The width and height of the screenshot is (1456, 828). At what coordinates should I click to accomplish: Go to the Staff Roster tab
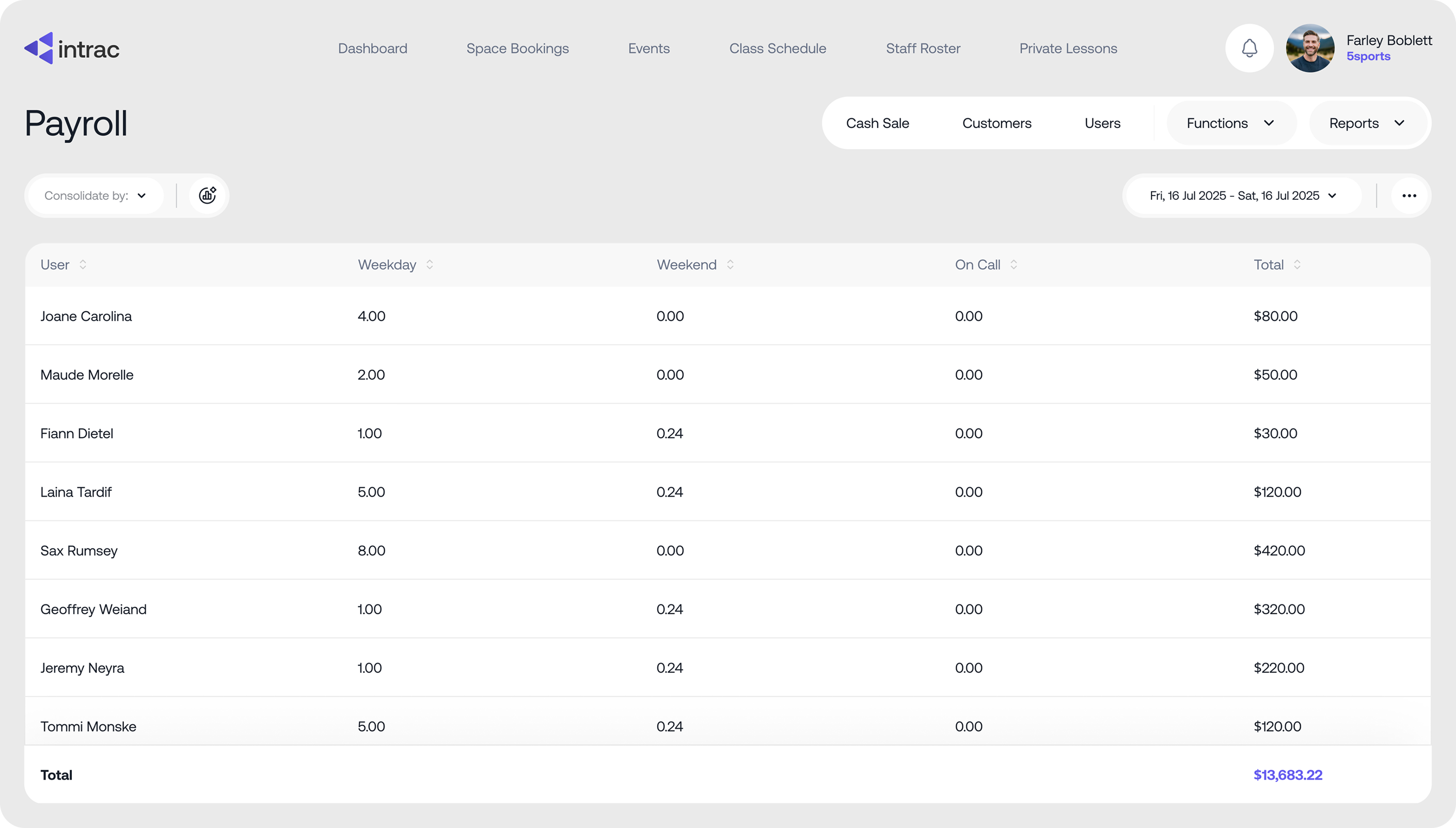point(923,49)
